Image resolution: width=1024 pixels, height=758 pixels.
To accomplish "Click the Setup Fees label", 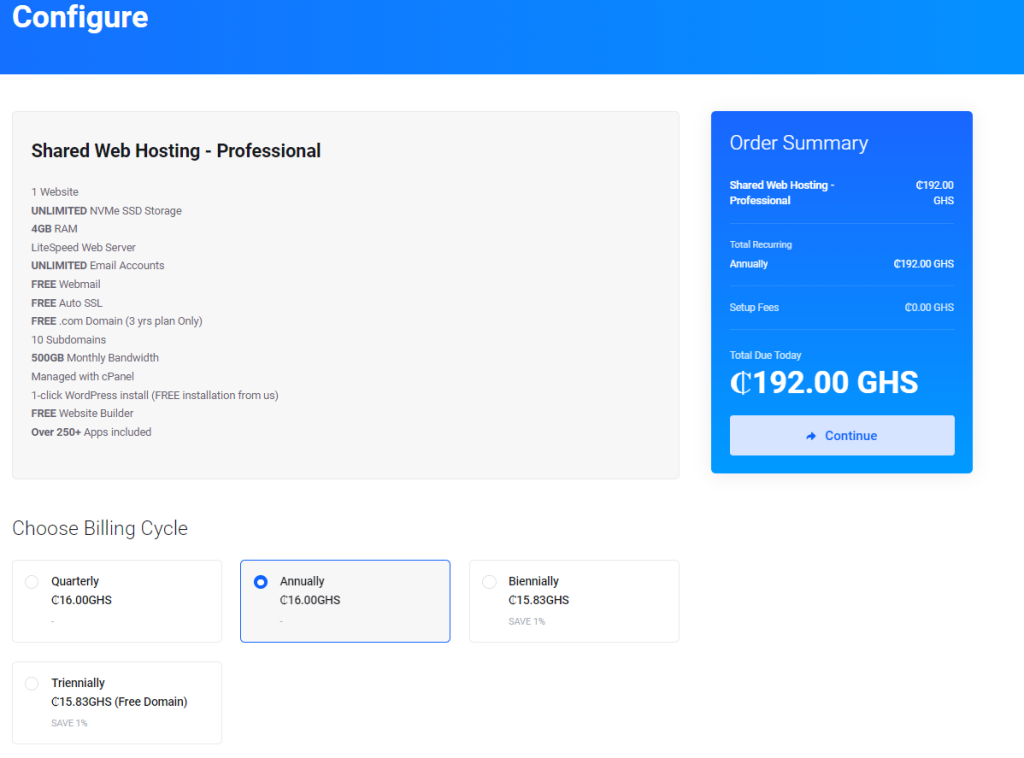I will (754, 308).
